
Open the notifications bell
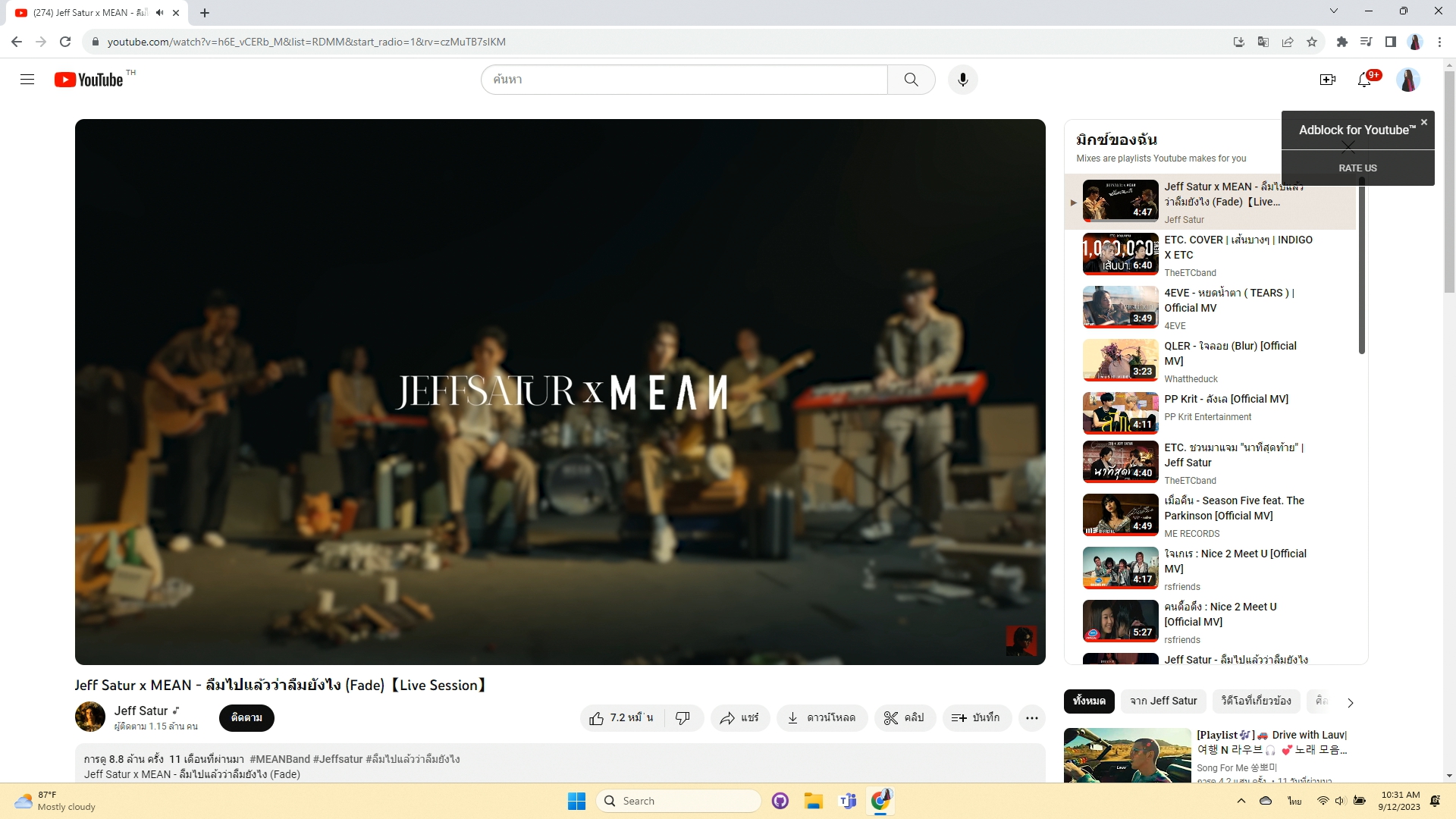(1364, 80)
